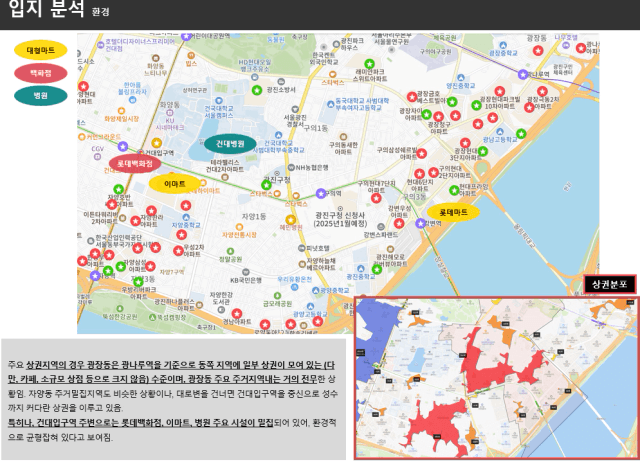This screenshot has width=640, height=462.
Task: Click the 자양하늘채 베르아파트 label
Action: click(321, 264)
